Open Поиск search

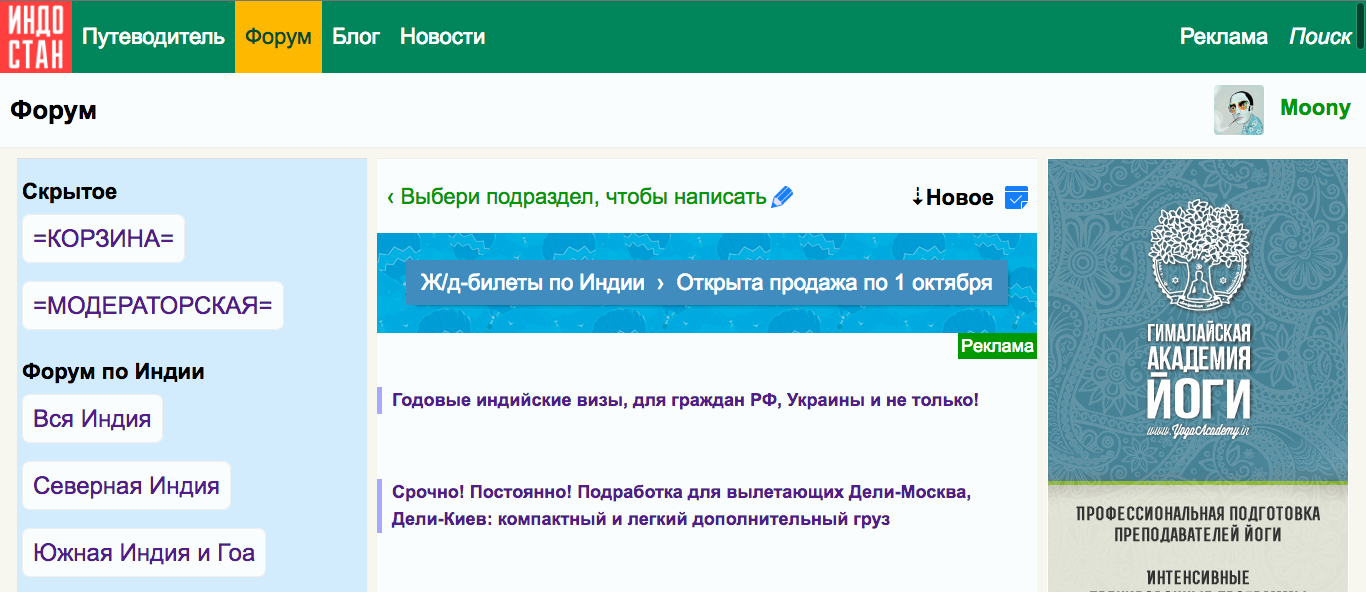click(1320, 37)
